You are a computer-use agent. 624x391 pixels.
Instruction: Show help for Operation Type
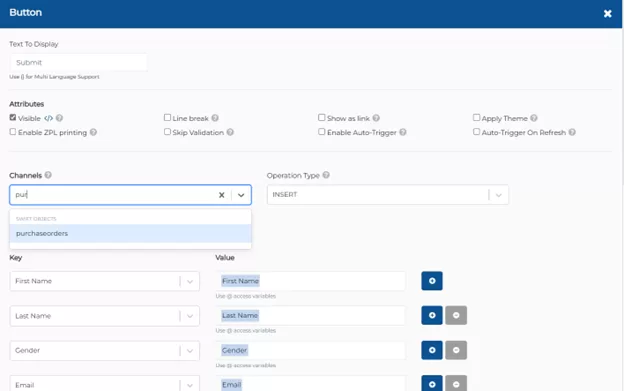pyautogui.click(x=326, y=175)
